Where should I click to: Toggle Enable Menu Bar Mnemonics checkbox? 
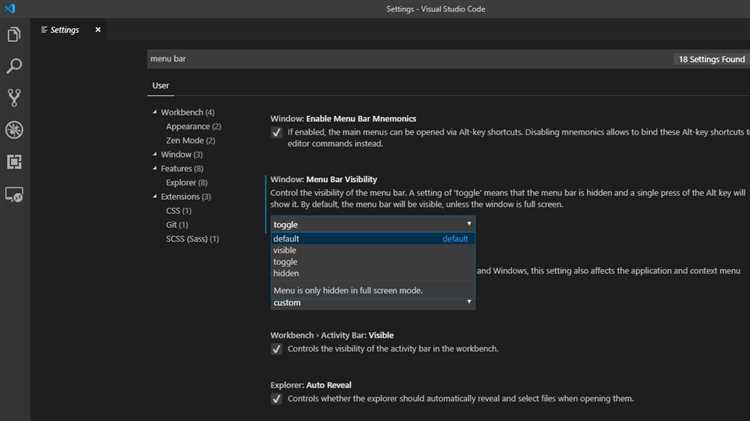[276, 133]
